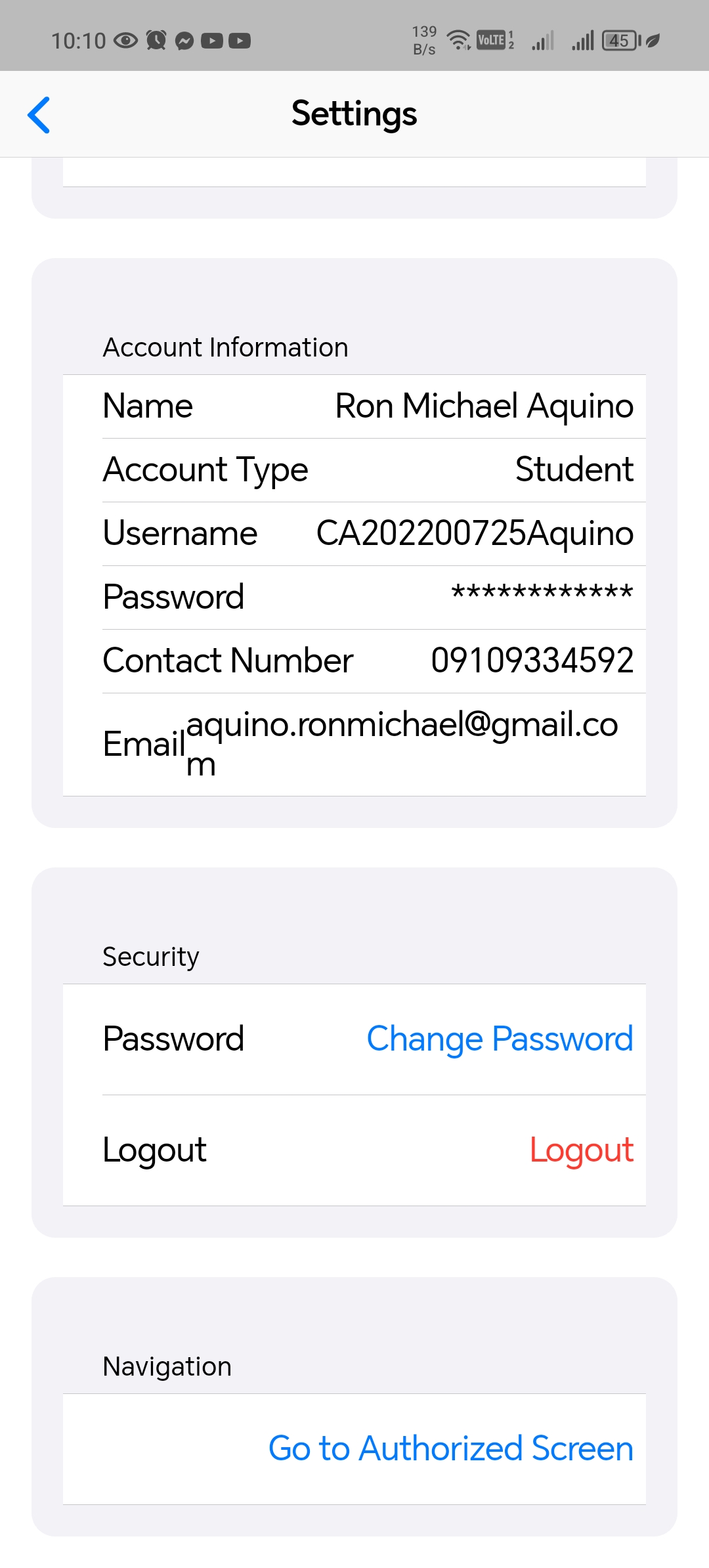Tap the leaf power-saving icon
The width and height of the screenshot is (709, 1568).
[x=653, y=41]
